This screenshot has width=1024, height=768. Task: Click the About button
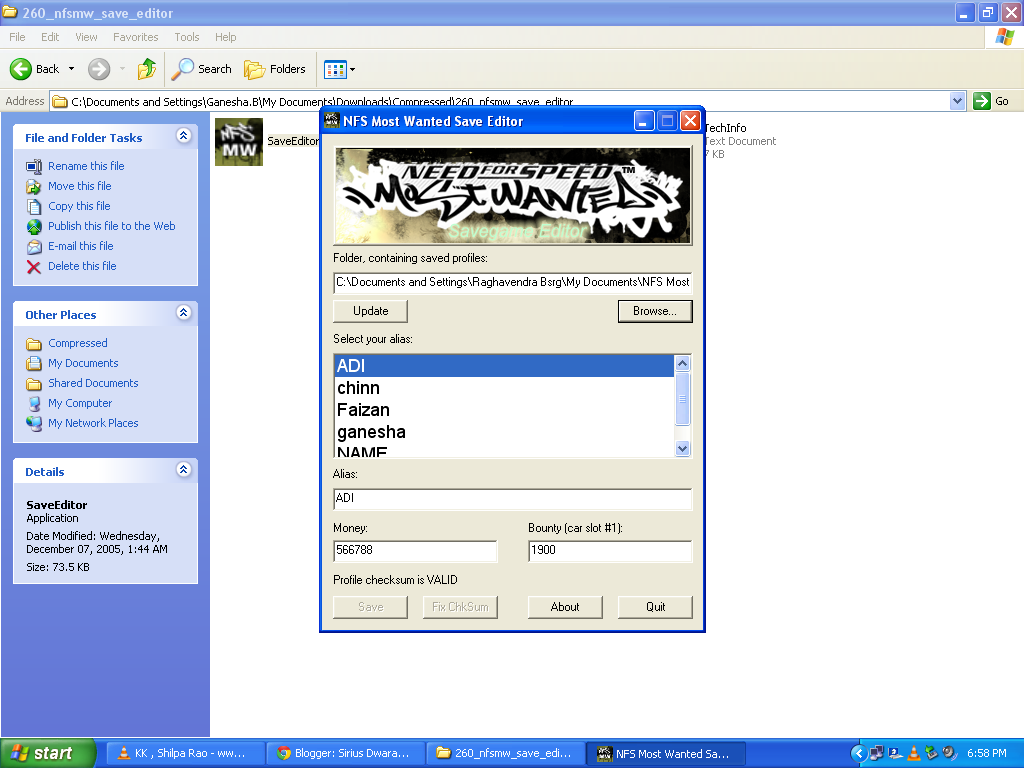click(x=565, y=607)
